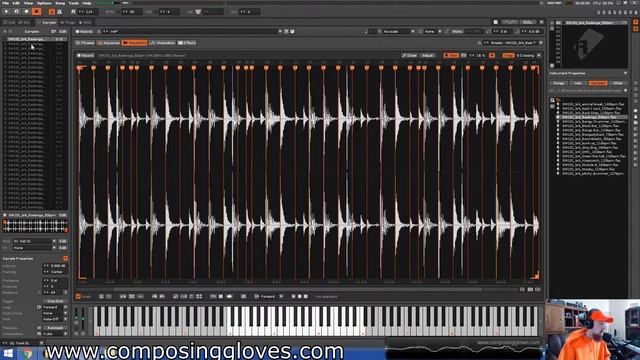The width and height of the screenshot is (640, 360).
Task: Click the sample Volume value field
Action: click(x=55, y=266)
